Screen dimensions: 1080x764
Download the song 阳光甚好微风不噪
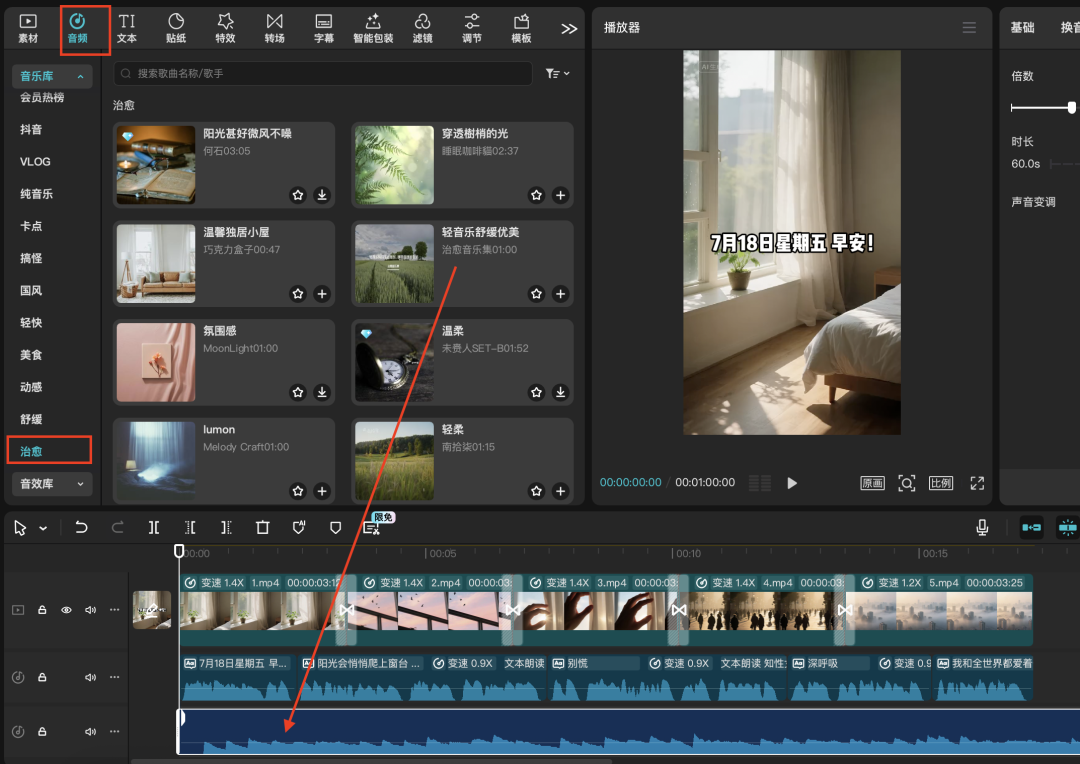(322, 195)
